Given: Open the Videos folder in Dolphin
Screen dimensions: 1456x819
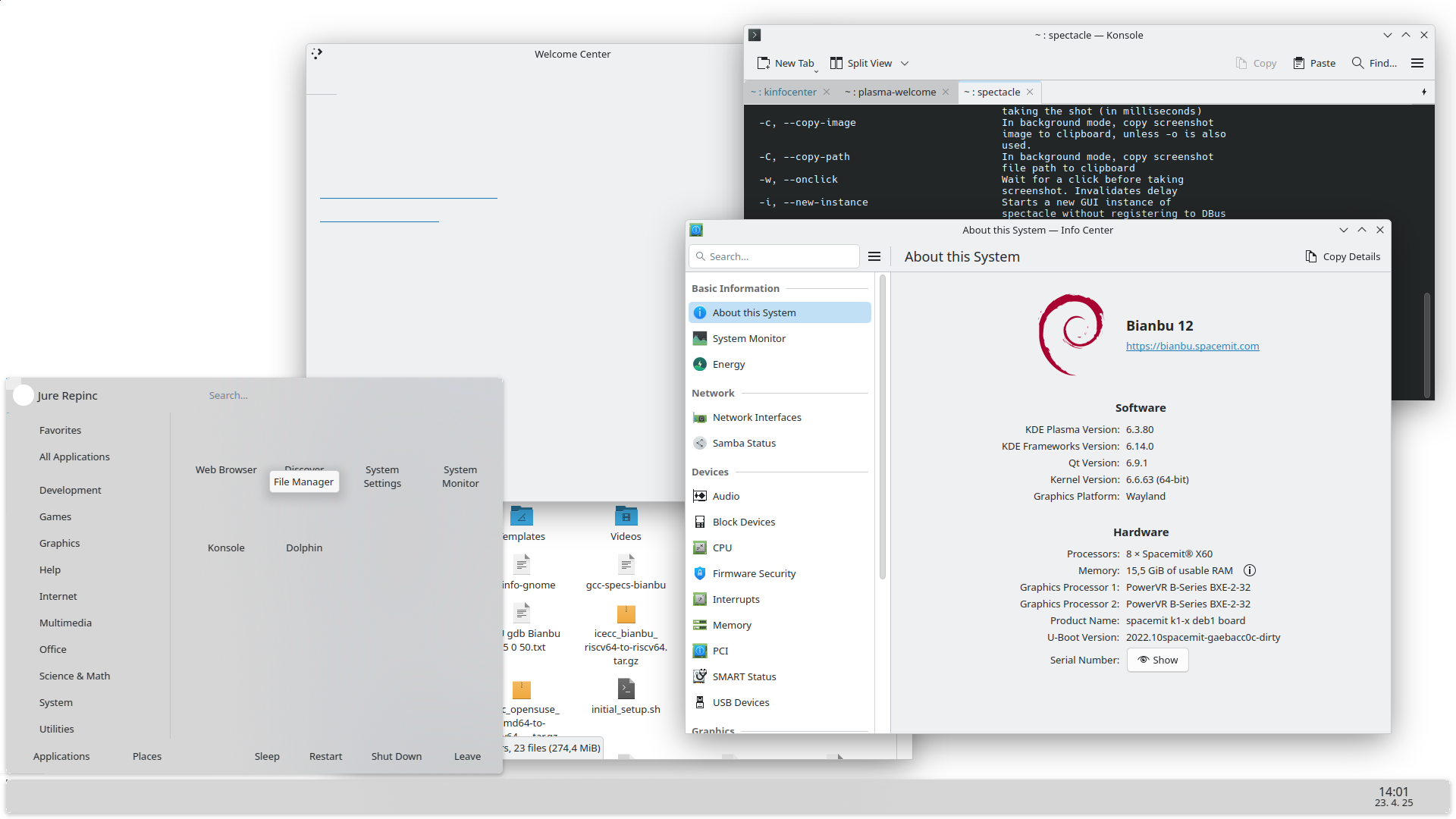Looking at the screenshot, I should coord(626,523).
